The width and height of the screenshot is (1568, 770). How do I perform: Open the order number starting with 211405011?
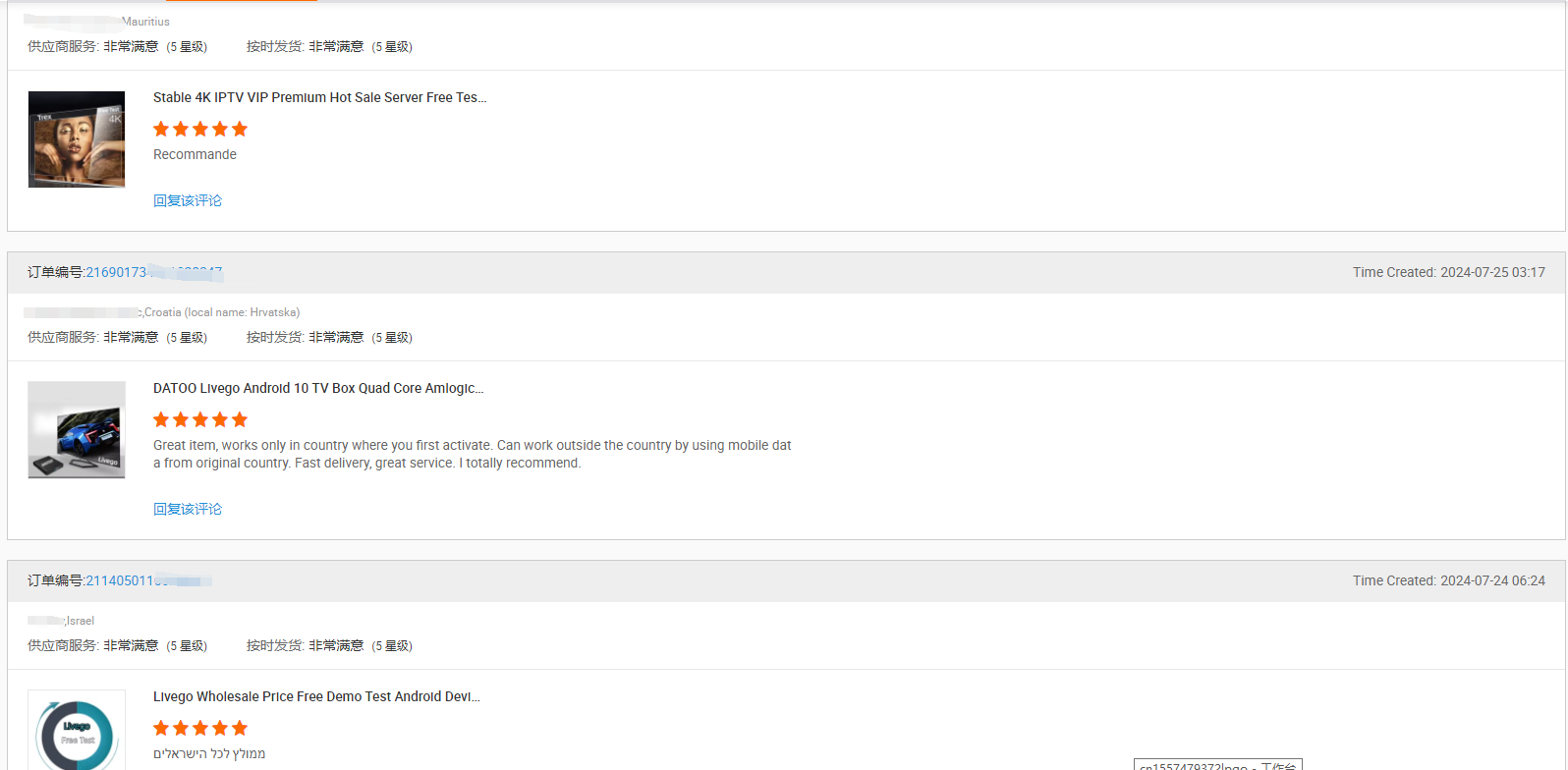point(147,580)
